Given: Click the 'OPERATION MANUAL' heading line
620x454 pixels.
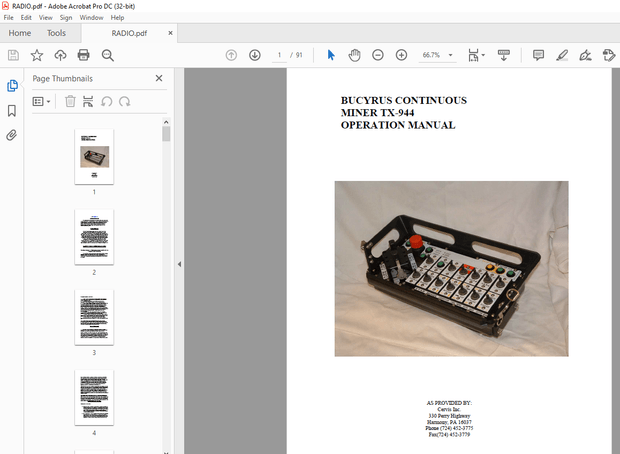Looking at the screenshot, I should click(x=398, y=125).
